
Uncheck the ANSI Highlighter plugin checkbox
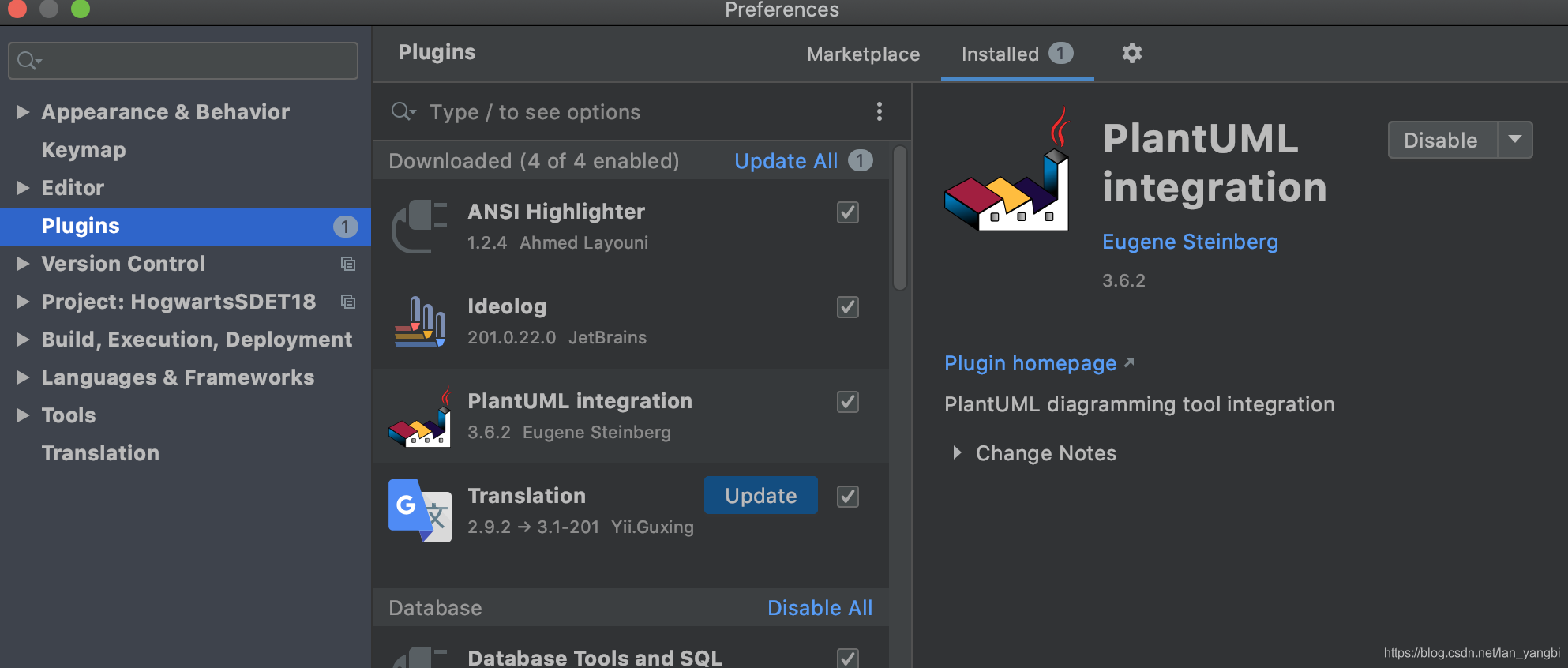(x=848, y=212)
